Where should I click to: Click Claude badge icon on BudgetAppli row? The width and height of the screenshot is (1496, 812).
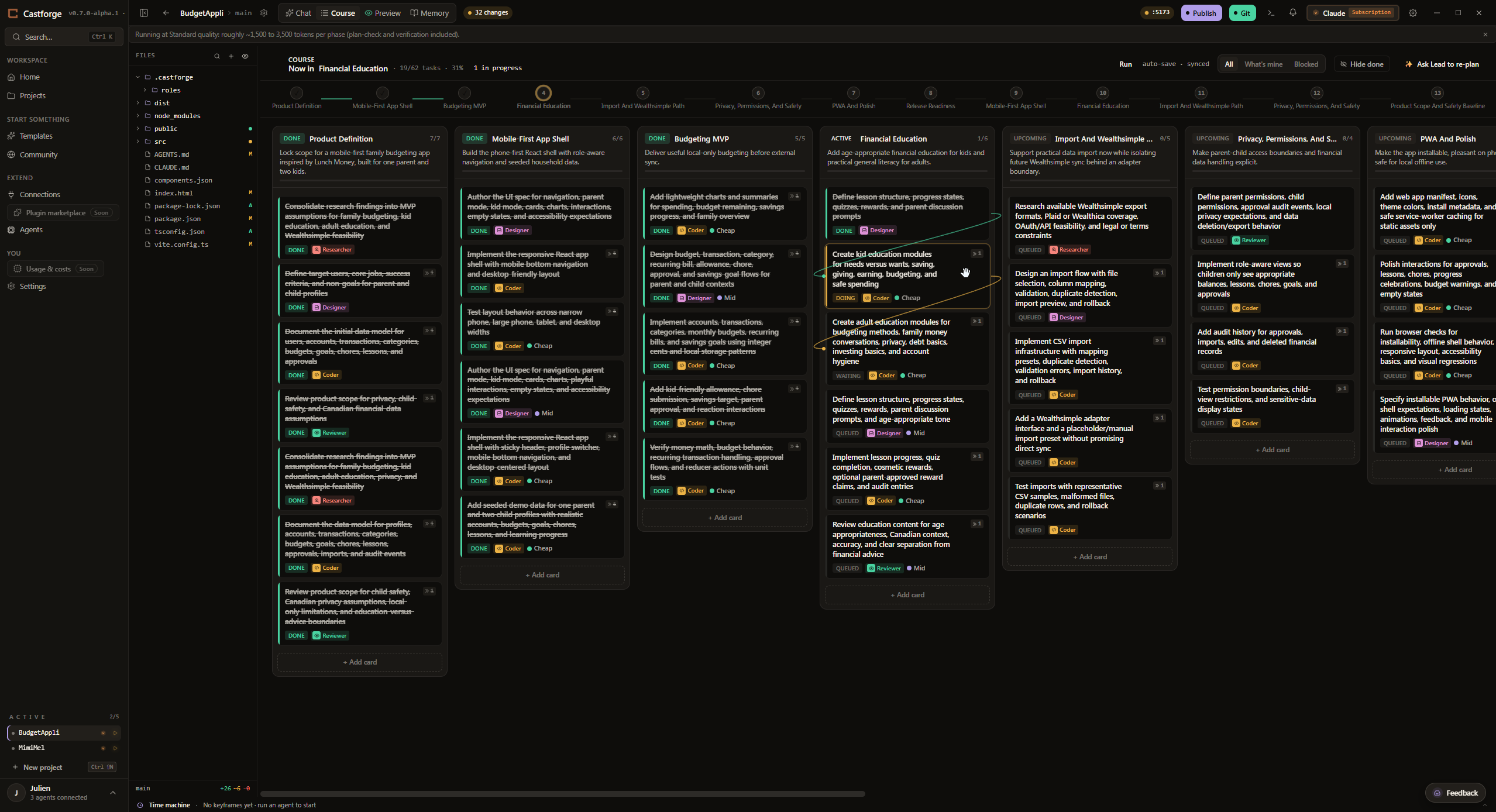click(104, 733)
